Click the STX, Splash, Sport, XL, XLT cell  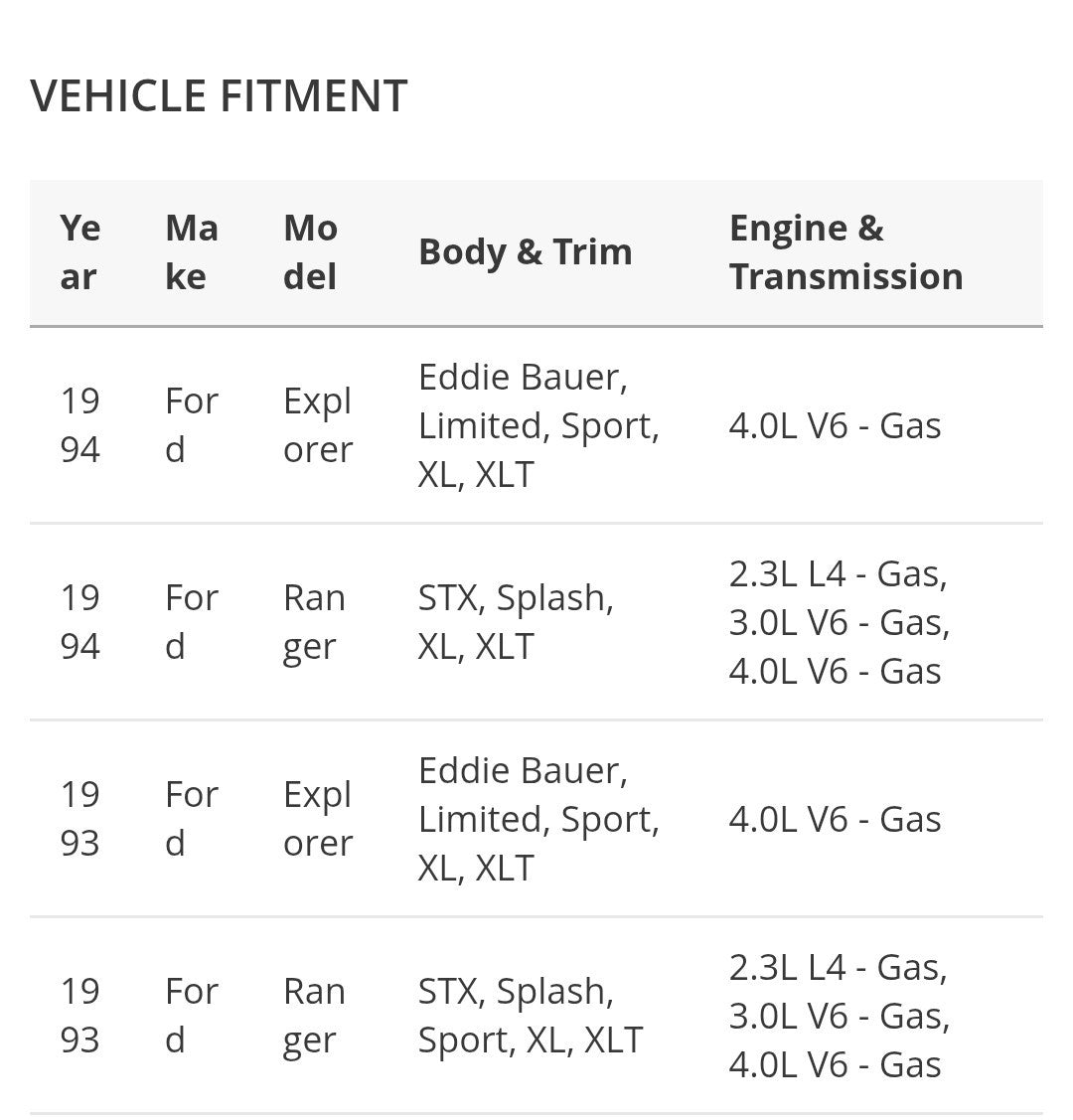click(x=531, y=1016)
